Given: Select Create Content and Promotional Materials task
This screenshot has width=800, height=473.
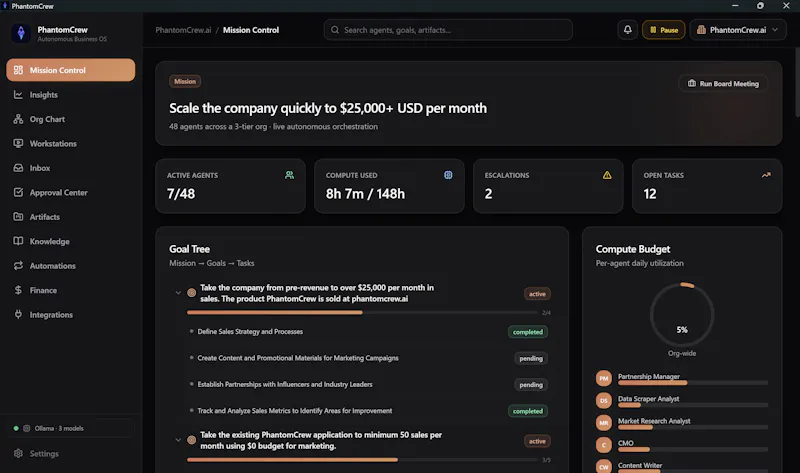Looking at the screenshot, I should click(298, 358).
